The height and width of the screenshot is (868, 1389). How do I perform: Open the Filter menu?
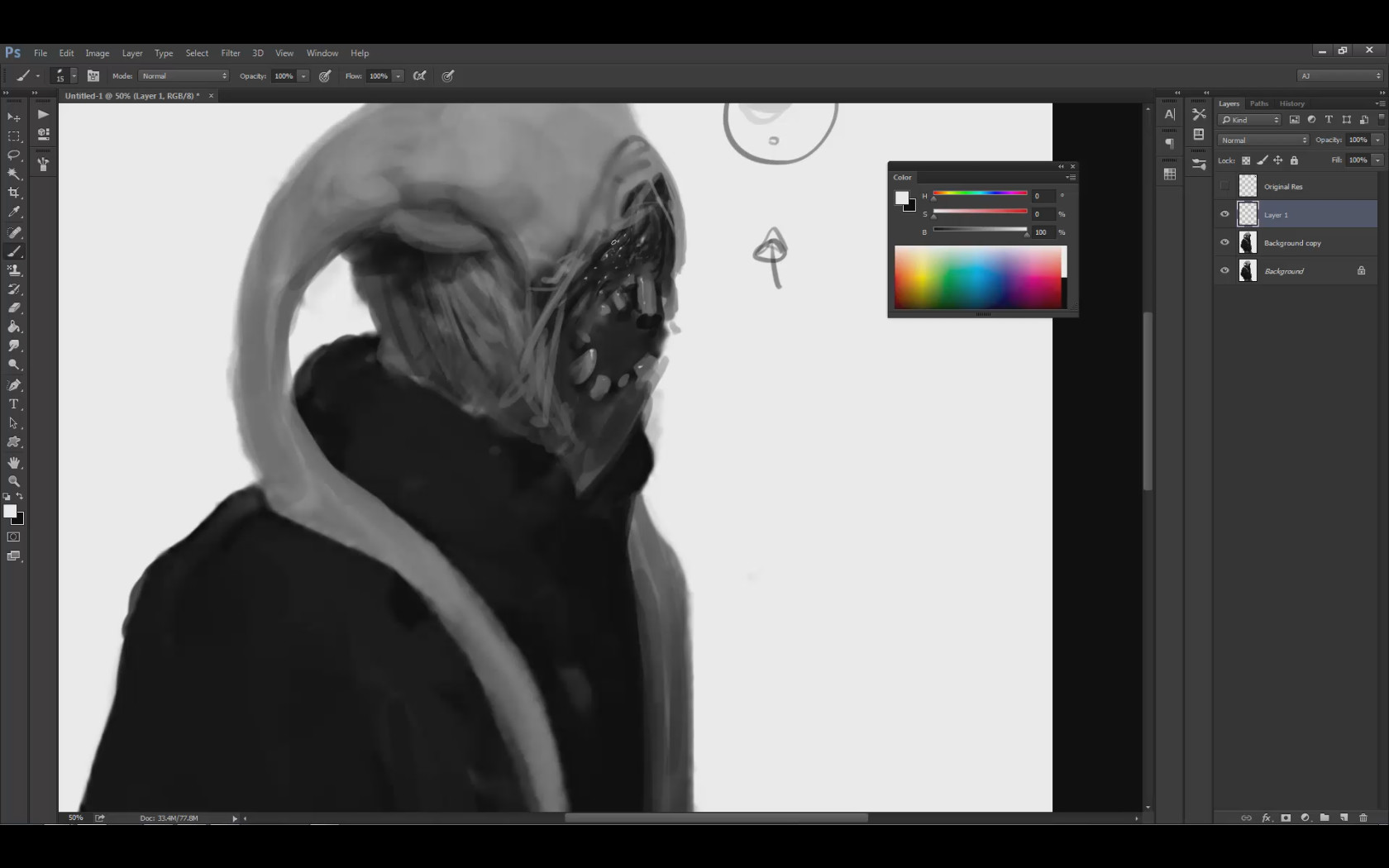tap(230, 53)
